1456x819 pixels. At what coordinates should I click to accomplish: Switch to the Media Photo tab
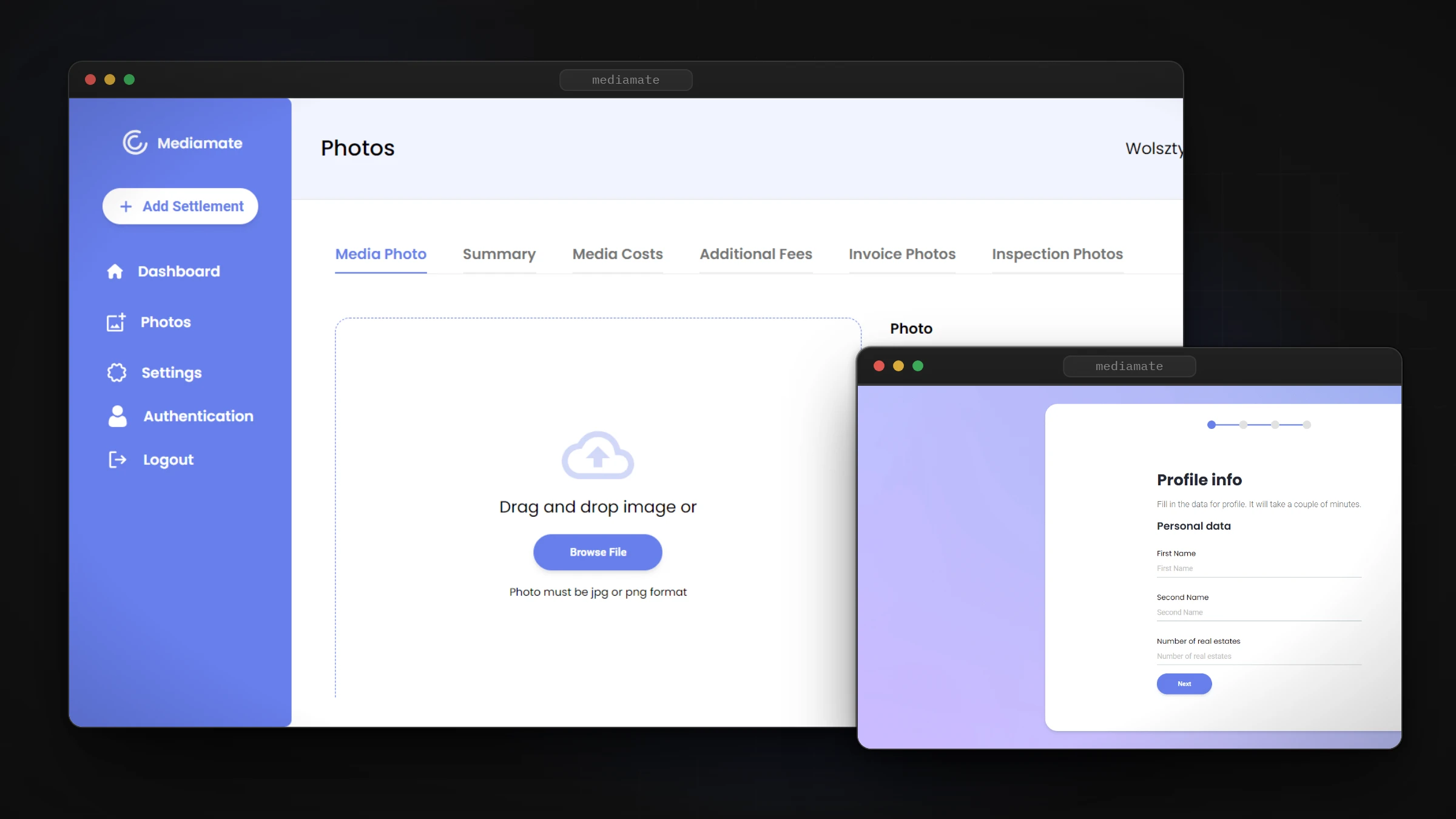381,254
